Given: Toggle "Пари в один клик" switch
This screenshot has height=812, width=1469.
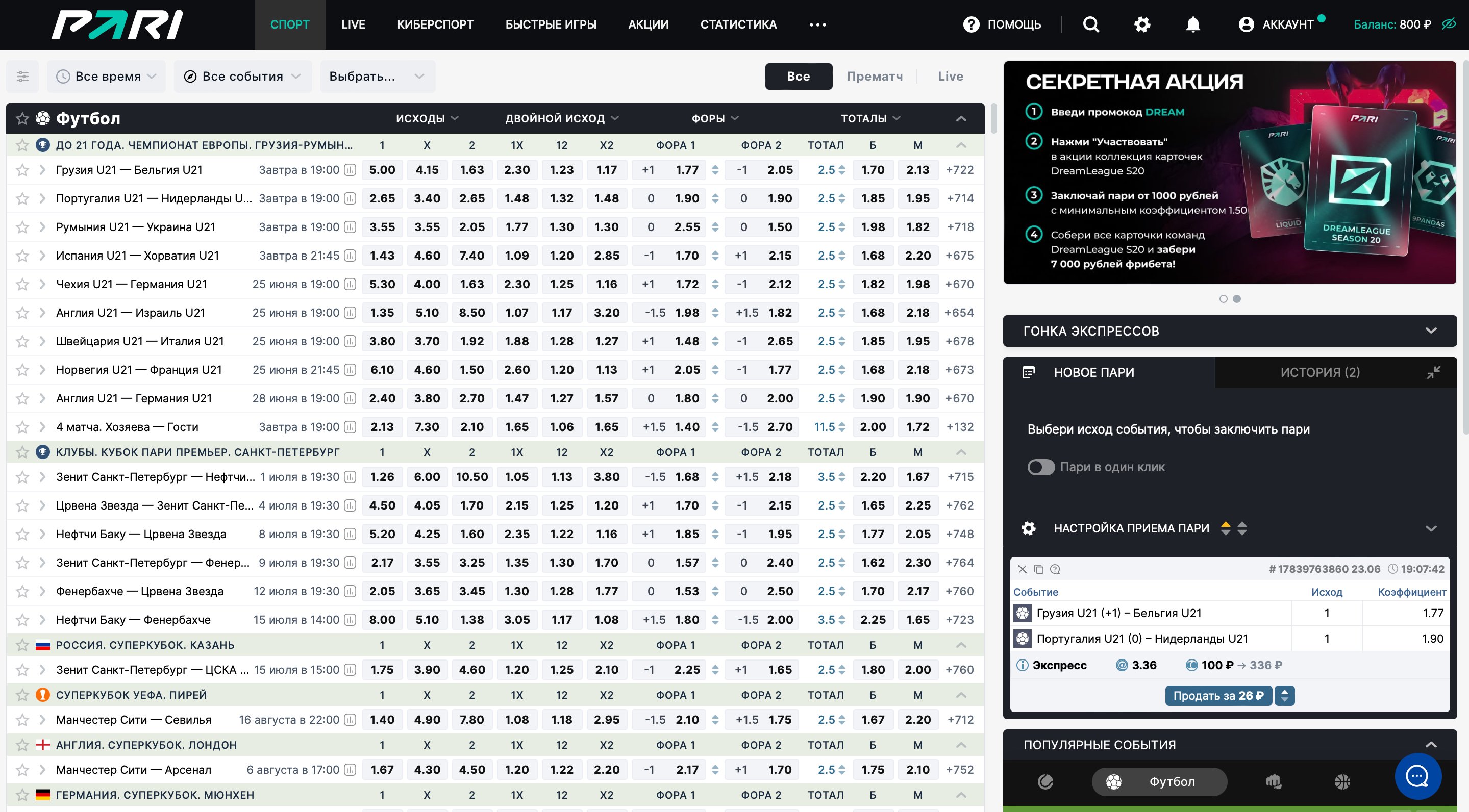Looking at the screenshot, I should 1041,467.
